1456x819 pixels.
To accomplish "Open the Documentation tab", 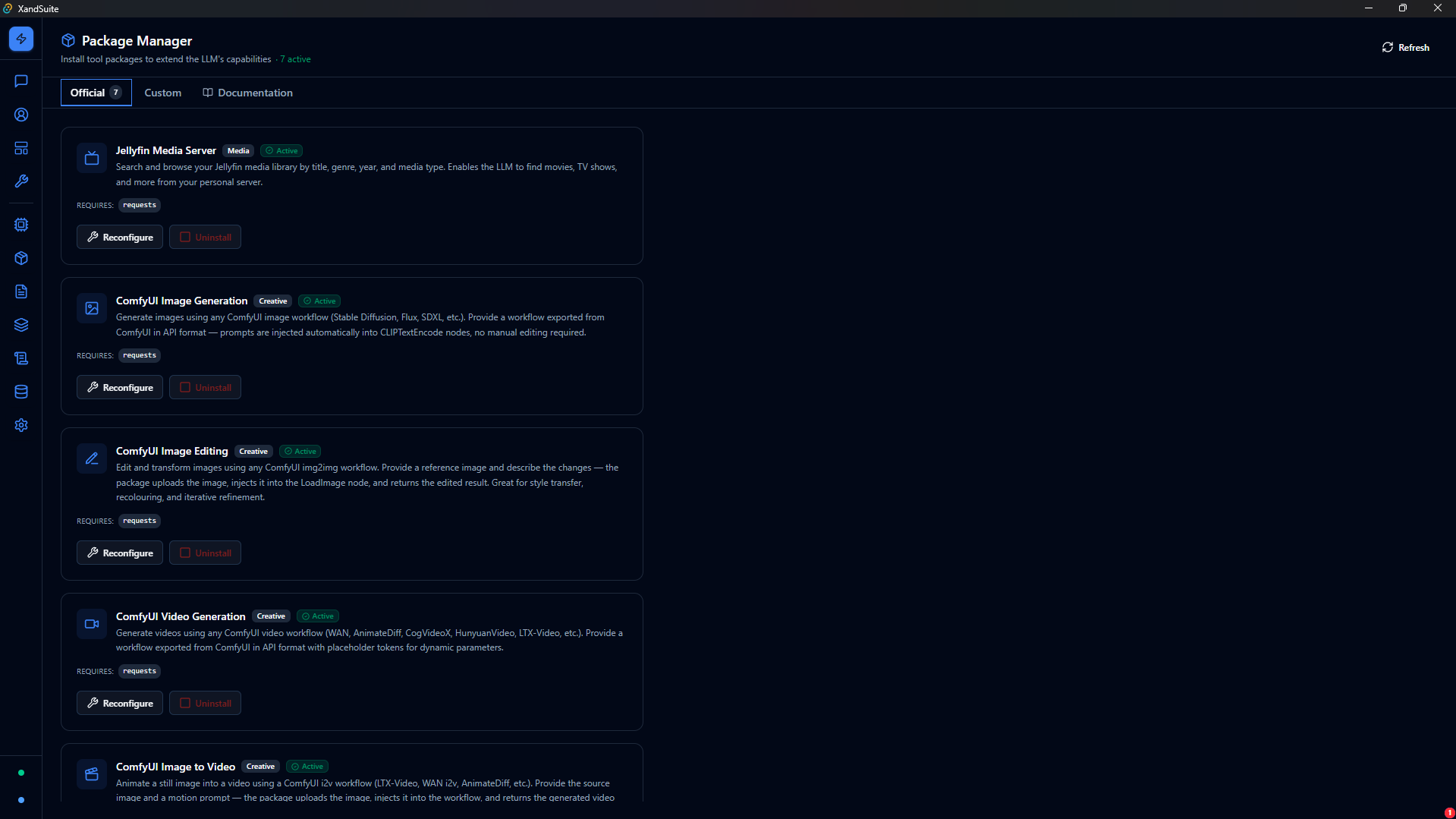I will coord(247,92).
